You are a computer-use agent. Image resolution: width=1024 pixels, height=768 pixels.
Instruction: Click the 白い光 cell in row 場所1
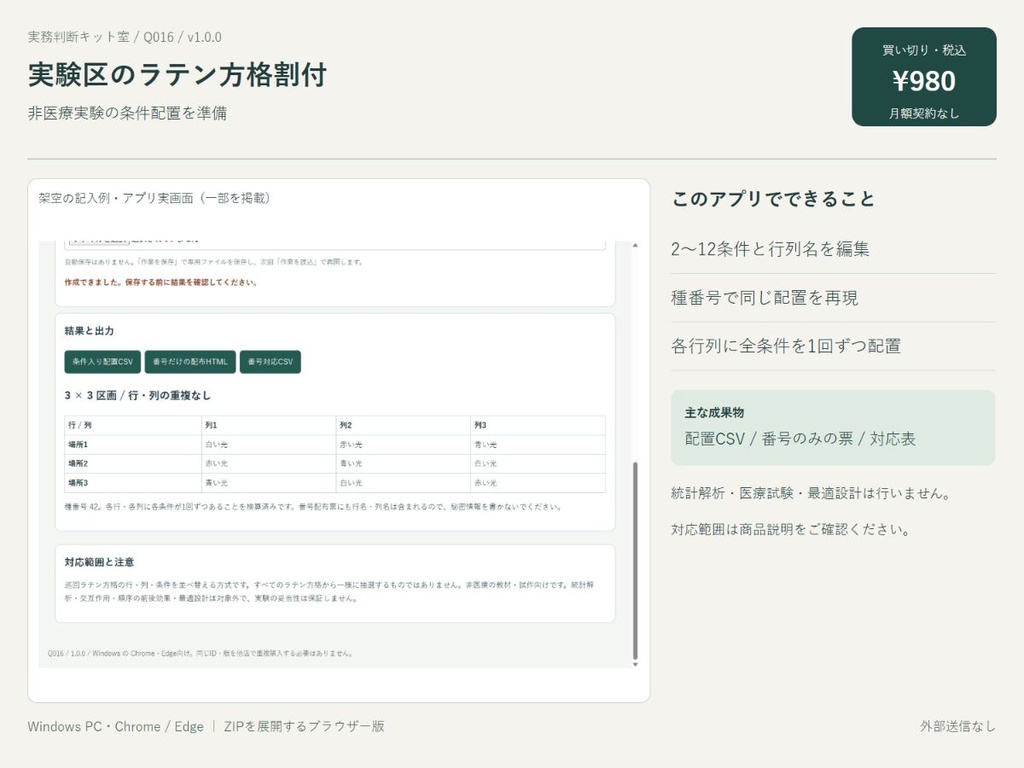pyautogui.click(x=269, y=445)
